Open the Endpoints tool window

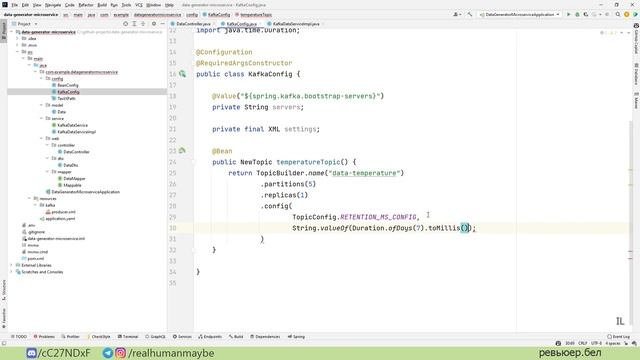click(x=210, y=337)
